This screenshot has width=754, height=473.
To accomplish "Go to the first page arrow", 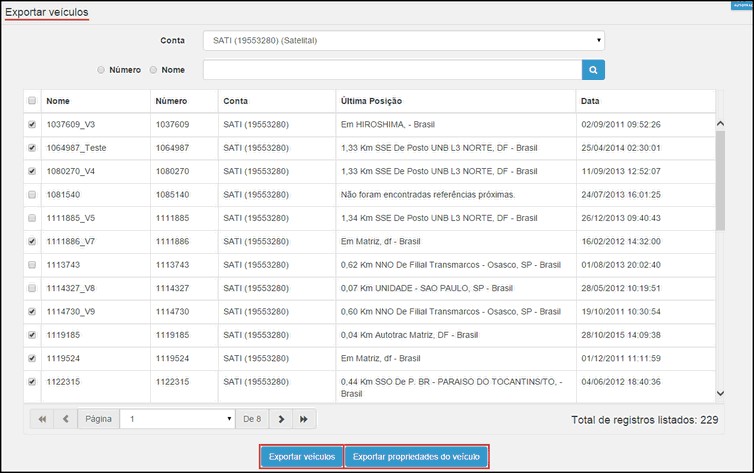I will [42, 419].
